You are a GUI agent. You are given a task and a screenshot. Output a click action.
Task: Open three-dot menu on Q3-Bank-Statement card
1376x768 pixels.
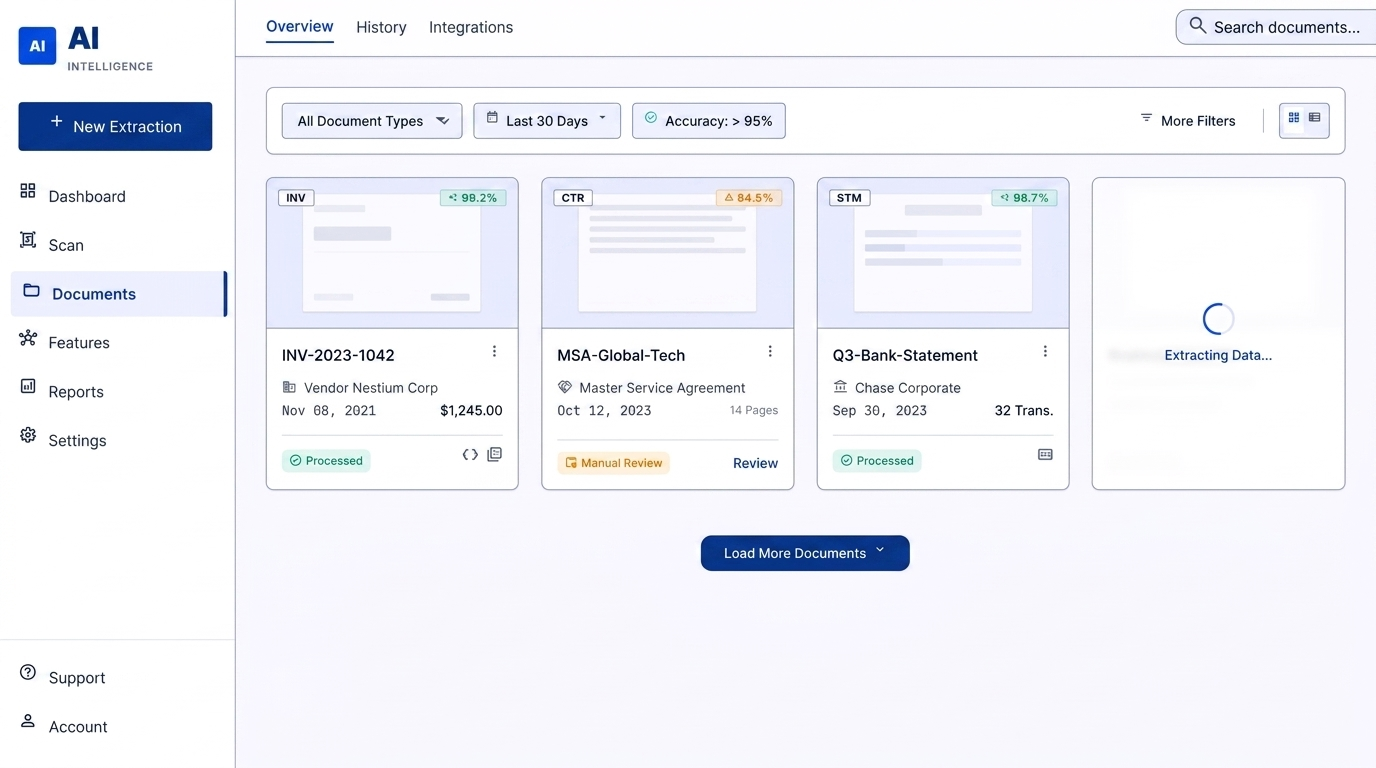(x=1045, y=351)
